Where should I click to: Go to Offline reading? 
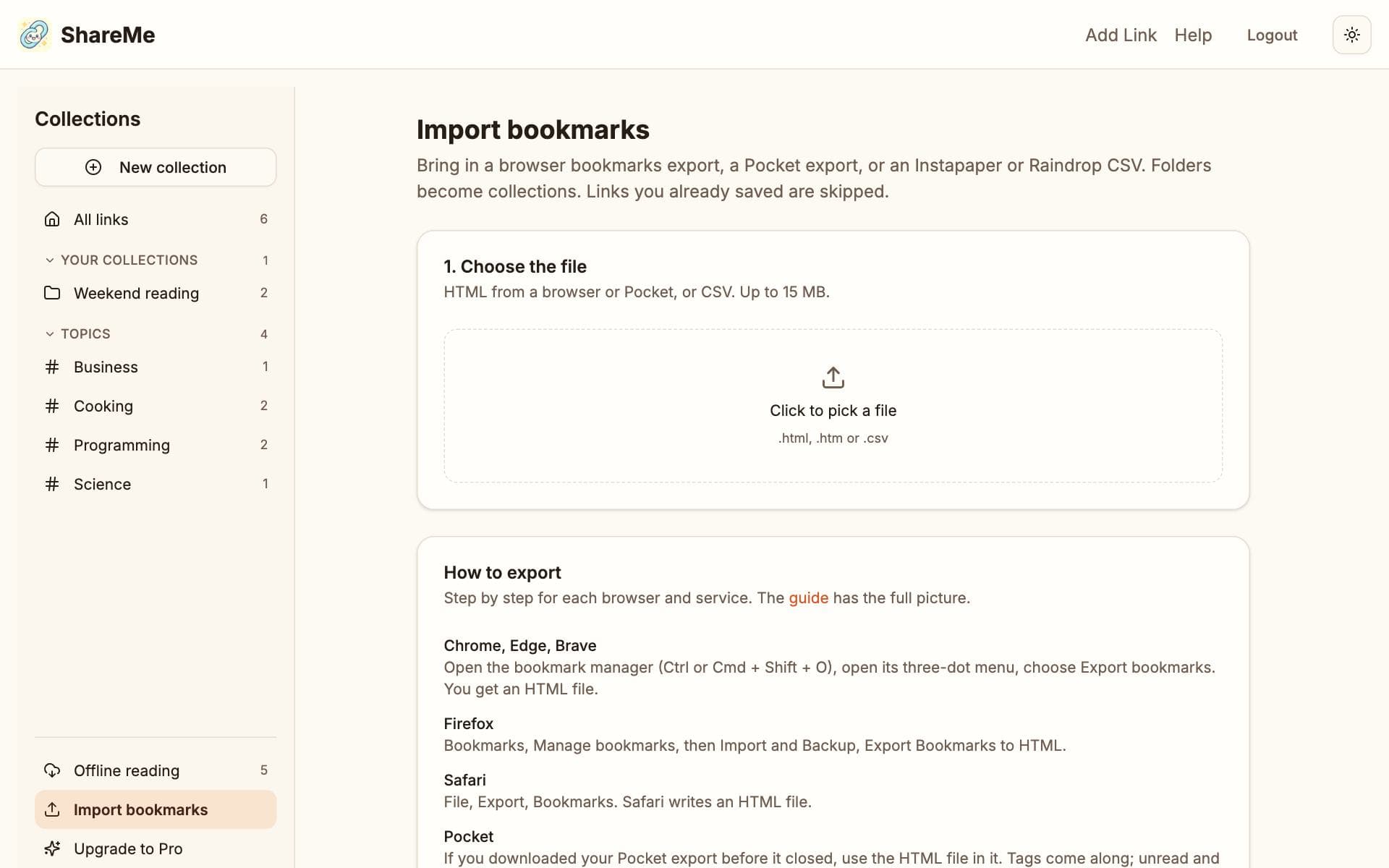[156, 770]
